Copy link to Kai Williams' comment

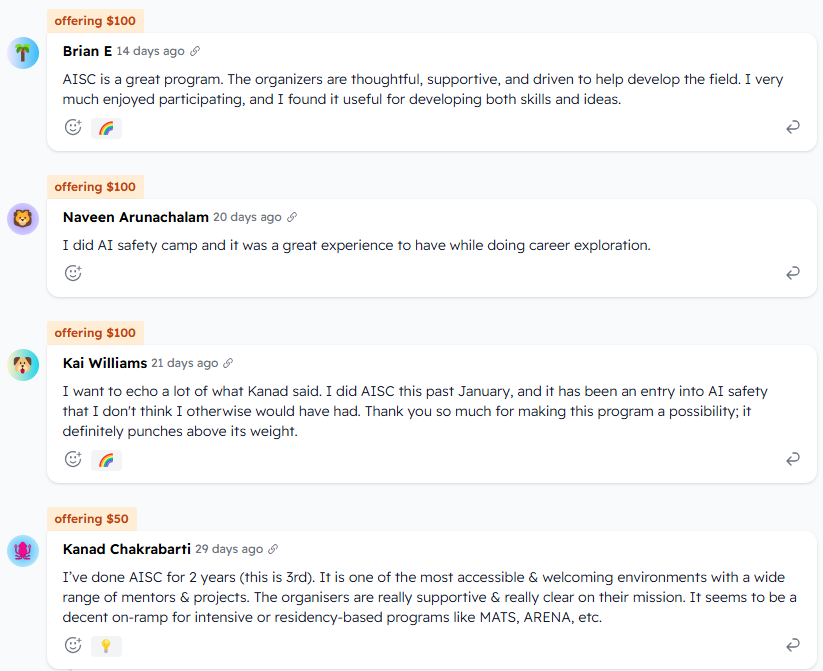coord(228,363)
